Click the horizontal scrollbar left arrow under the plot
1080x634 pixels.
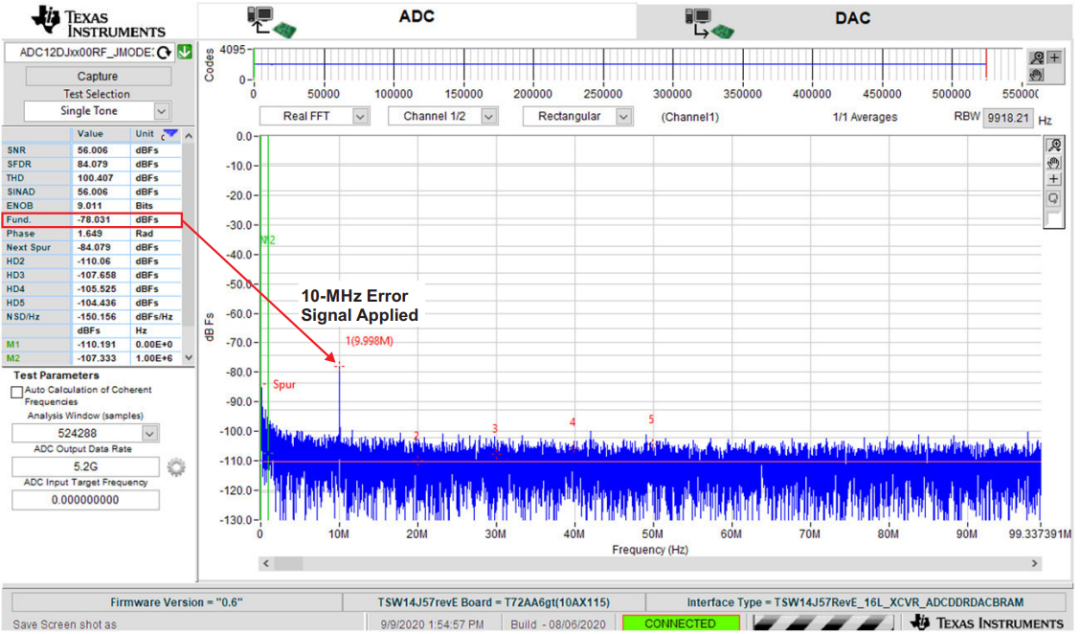(266, 563)
